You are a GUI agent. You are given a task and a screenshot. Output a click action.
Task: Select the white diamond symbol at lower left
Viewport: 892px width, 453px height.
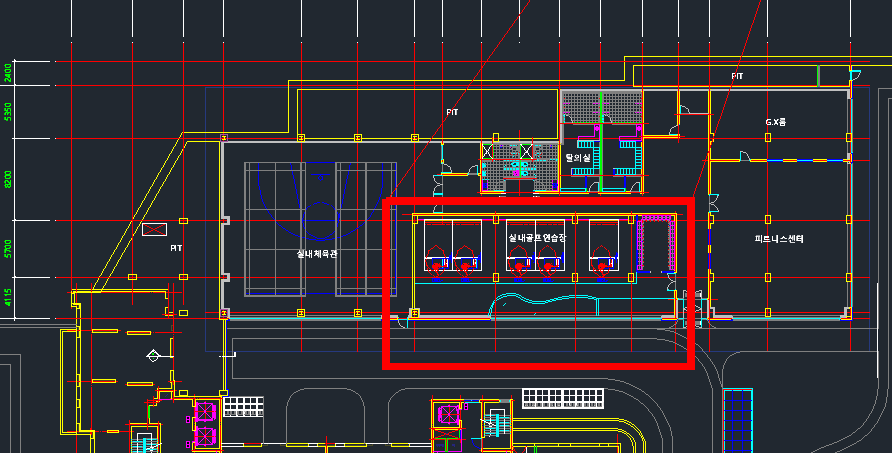(x=153, y=355)
